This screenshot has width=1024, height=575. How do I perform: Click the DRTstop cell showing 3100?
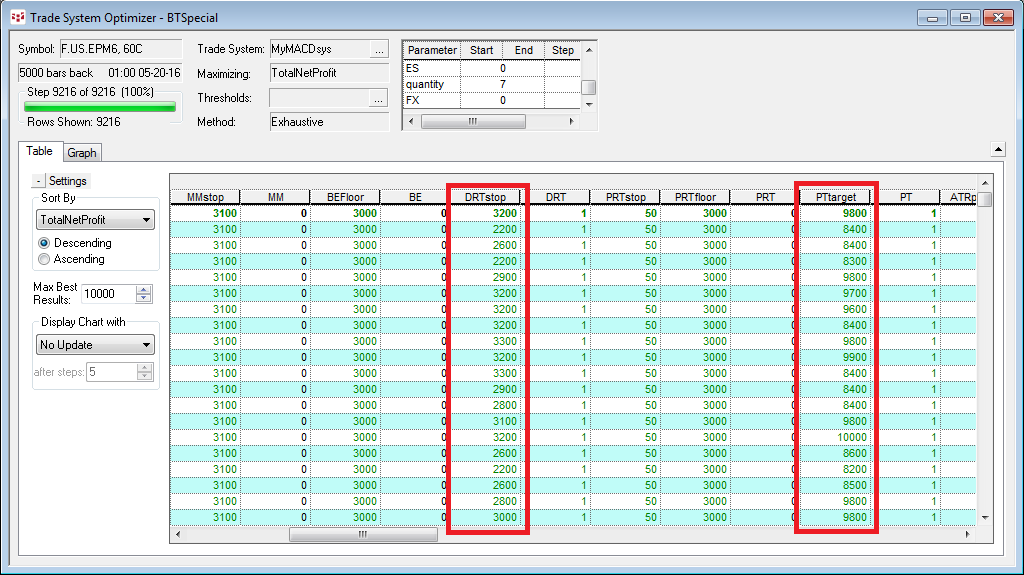[485, 421]
